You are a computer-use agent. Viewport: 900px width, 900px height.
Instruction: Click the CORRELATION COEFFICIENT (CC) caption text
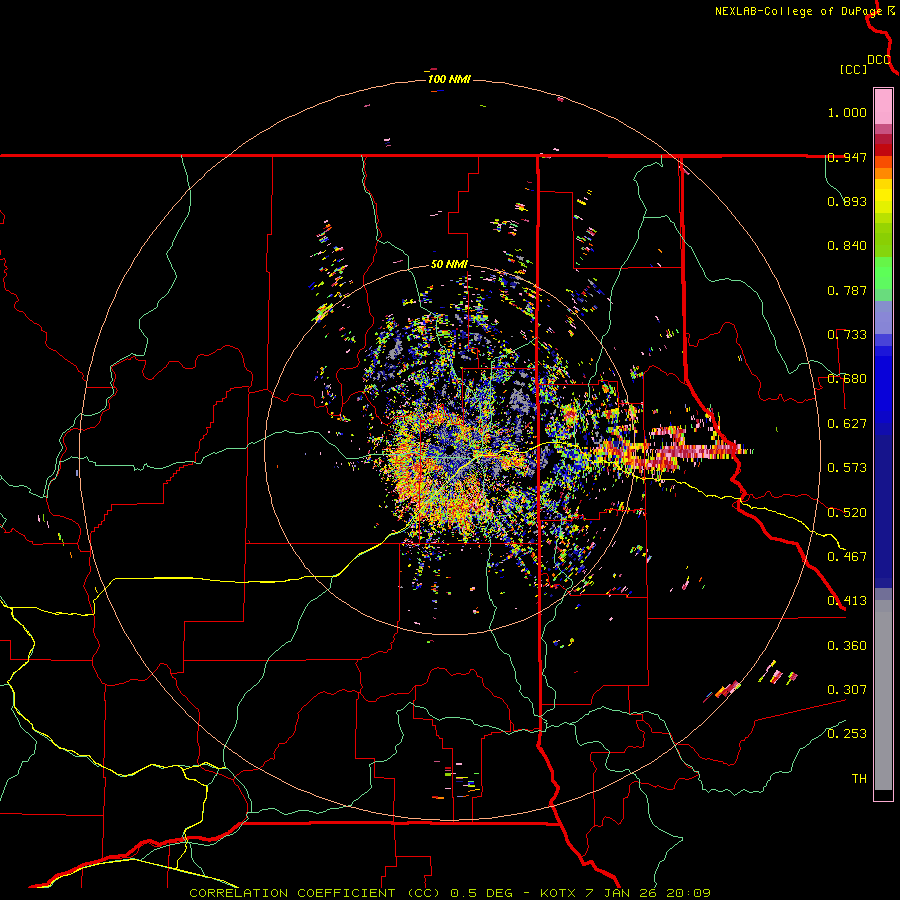click(x=315, y=893)
